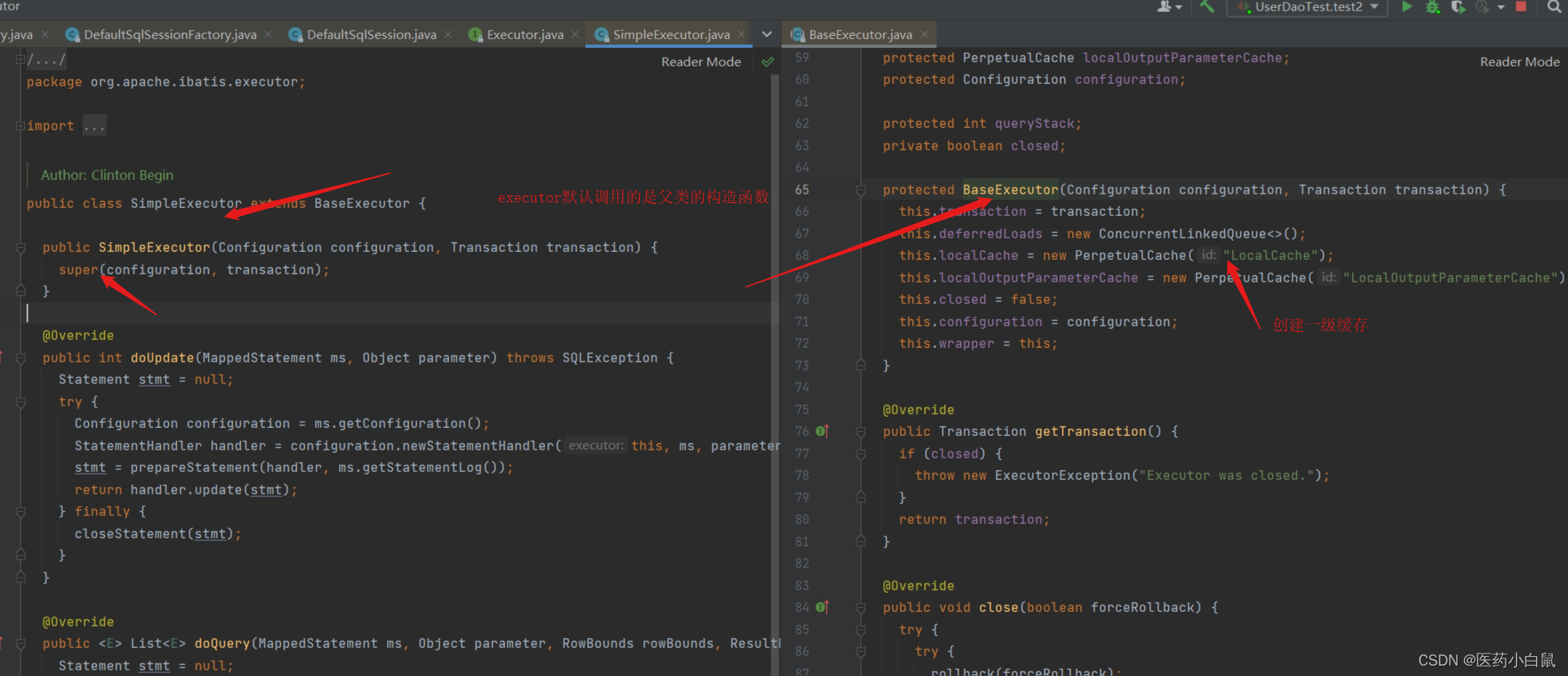Image resolution: width=1568 pixels, height=676 pixels.
Task: Close the Executor.java tab
Action: 575,34
